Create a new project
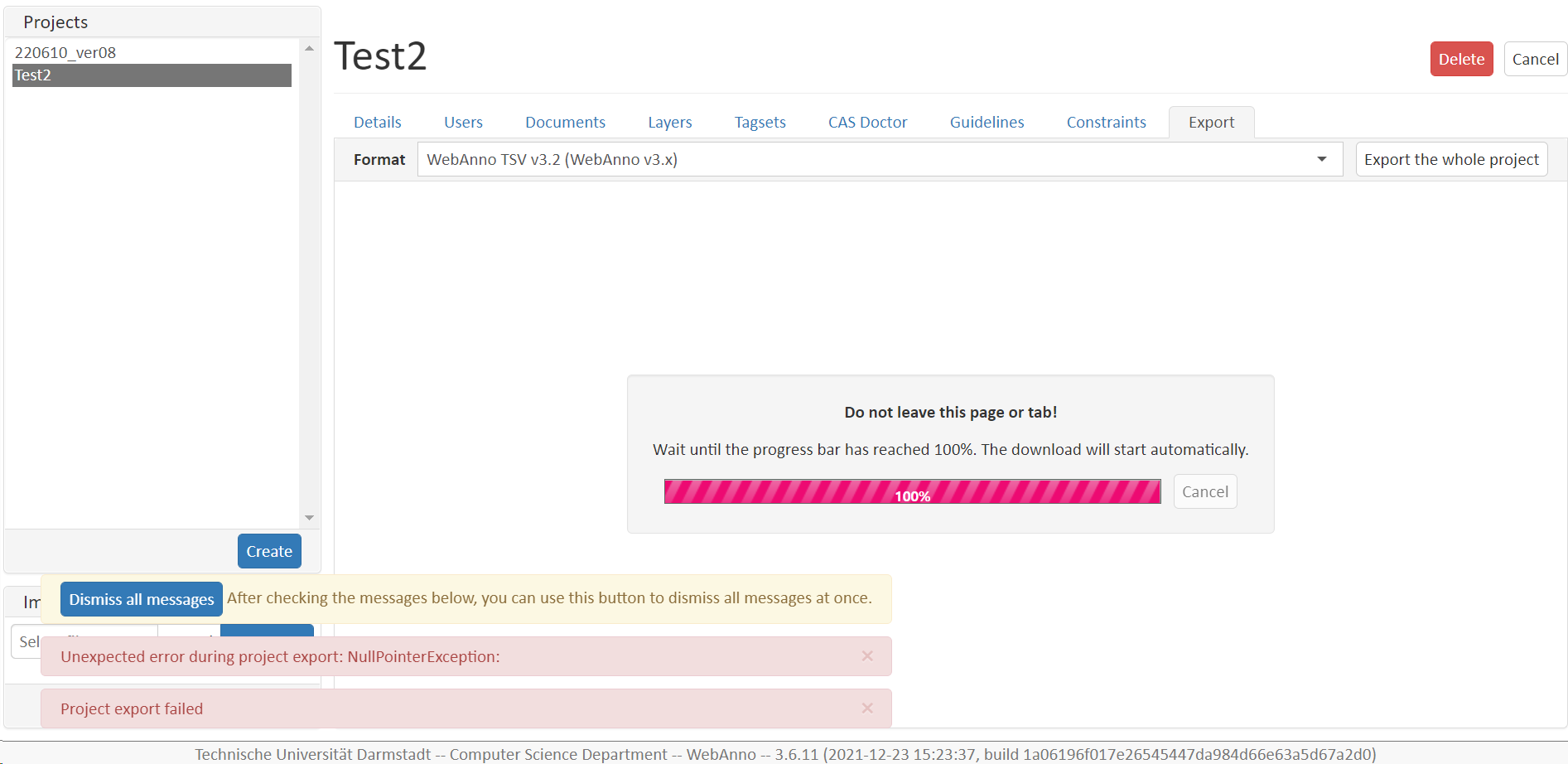The height and width of the screenshot is (764, 1568). [x=269, y=551]
